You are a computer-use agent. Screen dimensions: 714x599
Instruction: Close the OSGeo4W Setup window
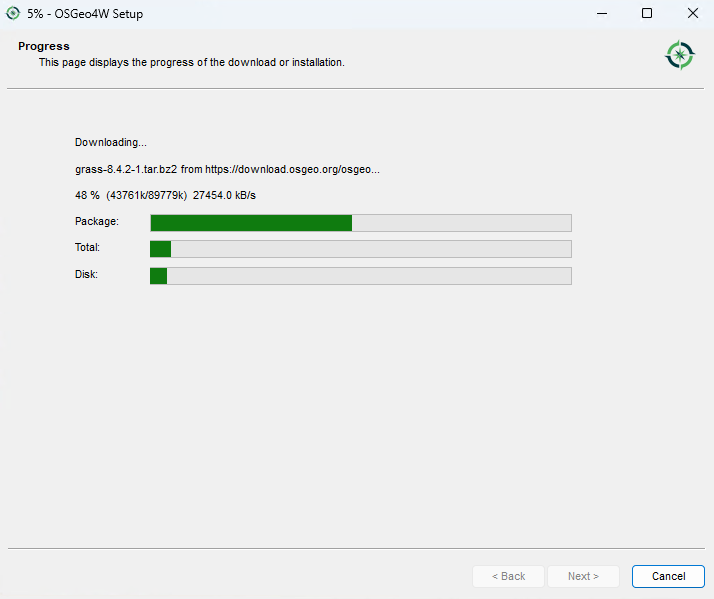click(x=693, y=13)
